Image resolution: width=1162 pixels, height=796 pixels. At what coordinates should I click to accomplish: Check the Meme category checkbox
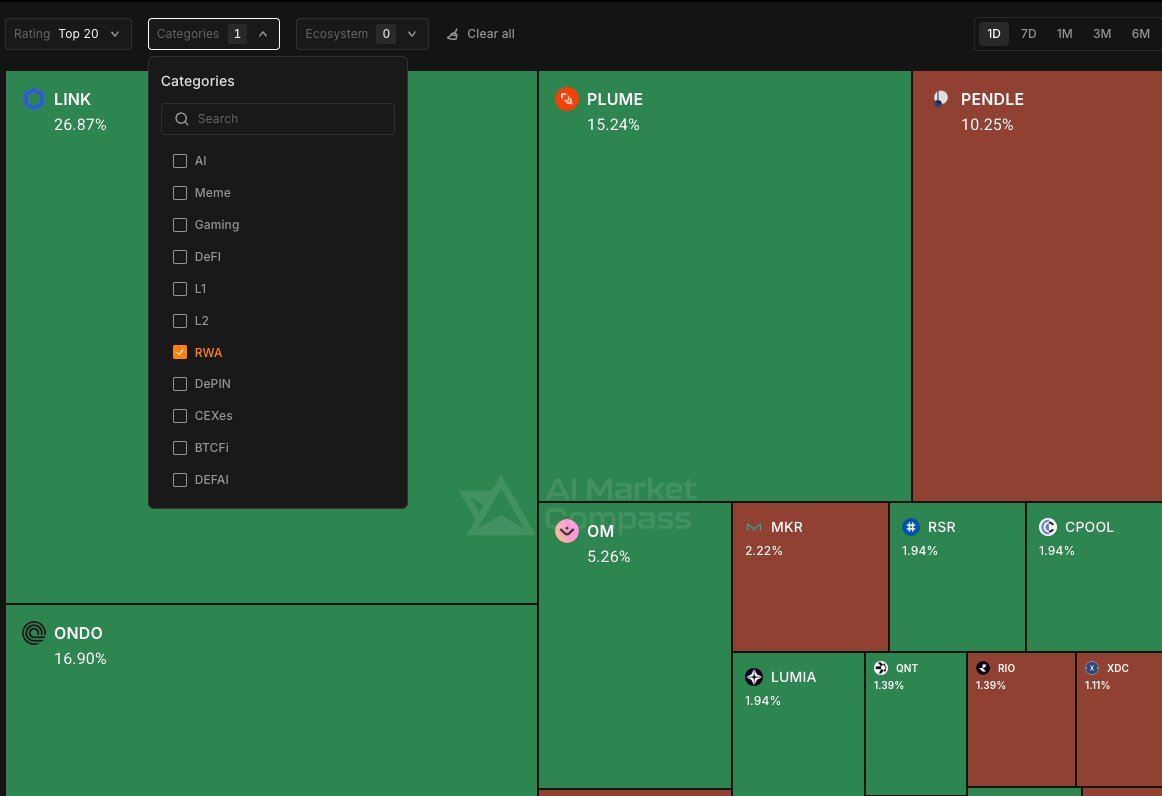(179, 193)
